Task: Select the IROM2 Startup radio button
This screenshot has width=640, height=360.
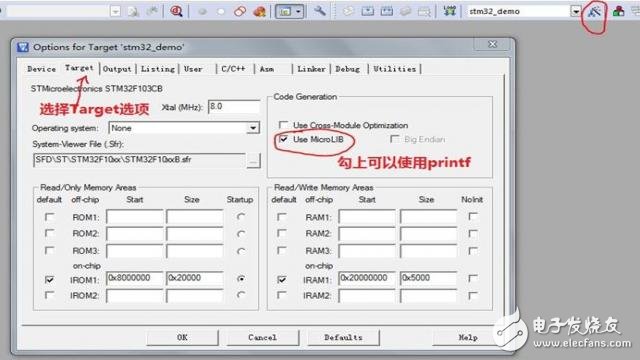Action: click(241, 295)
